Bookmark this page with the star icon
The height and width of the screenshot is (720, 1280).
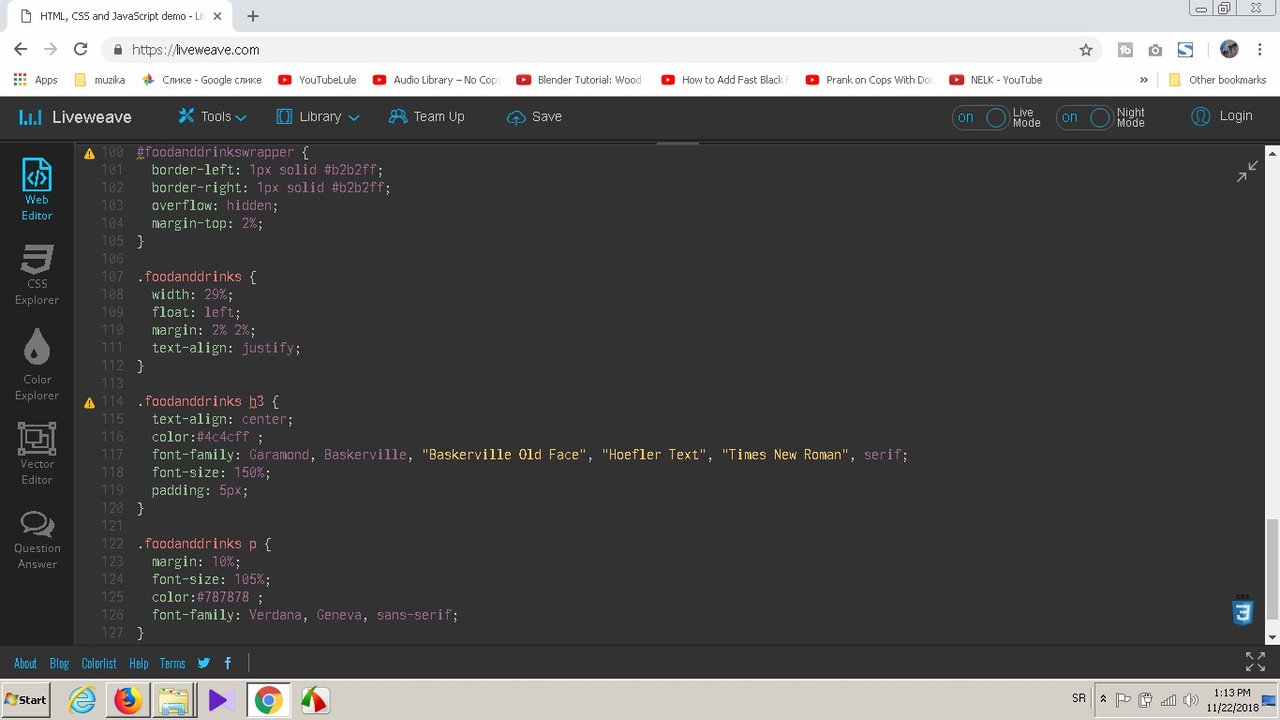[1086, 49]
